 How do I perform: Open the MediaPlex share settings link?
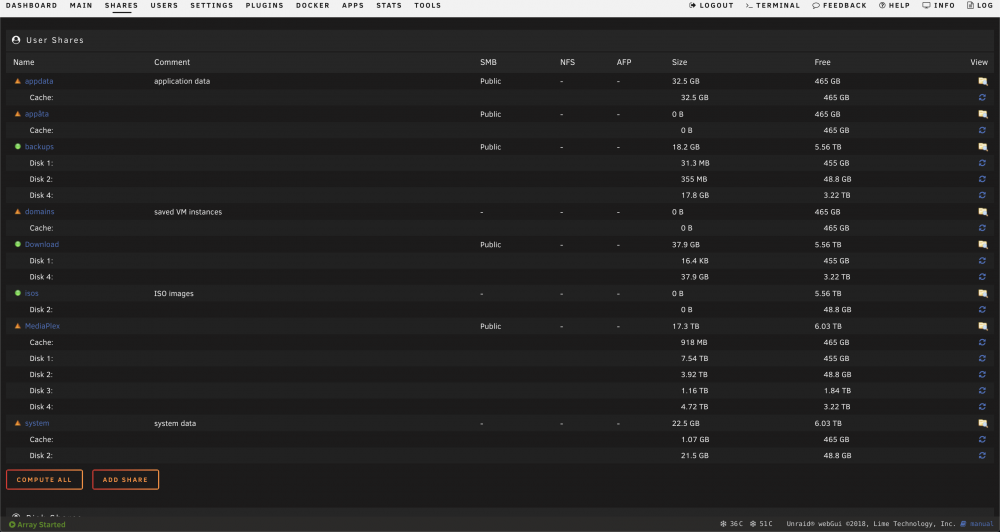pos(42,326)
